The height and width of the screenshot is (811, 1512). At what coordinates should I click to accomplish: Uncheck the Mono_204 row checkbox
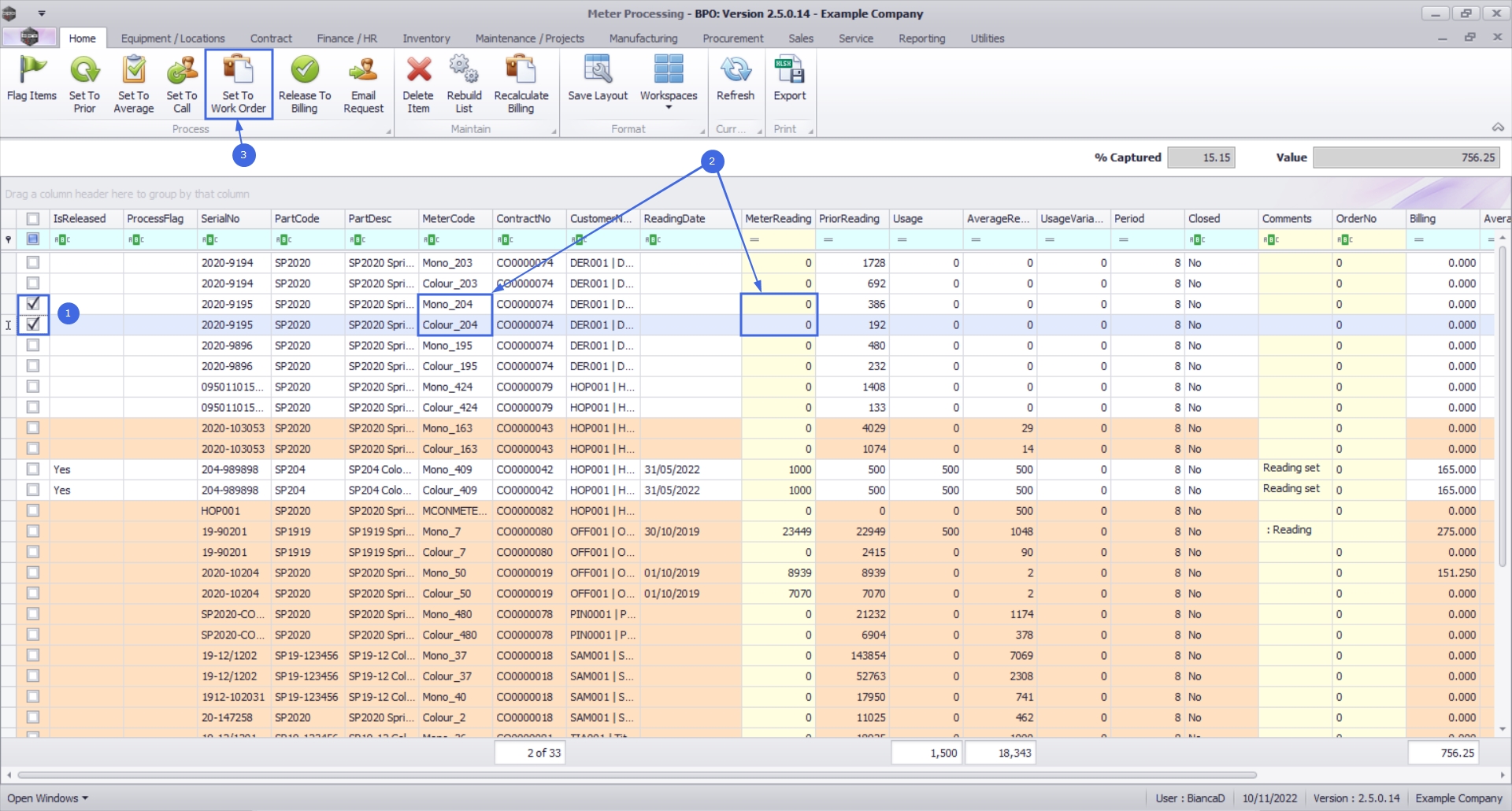(33, 304)
